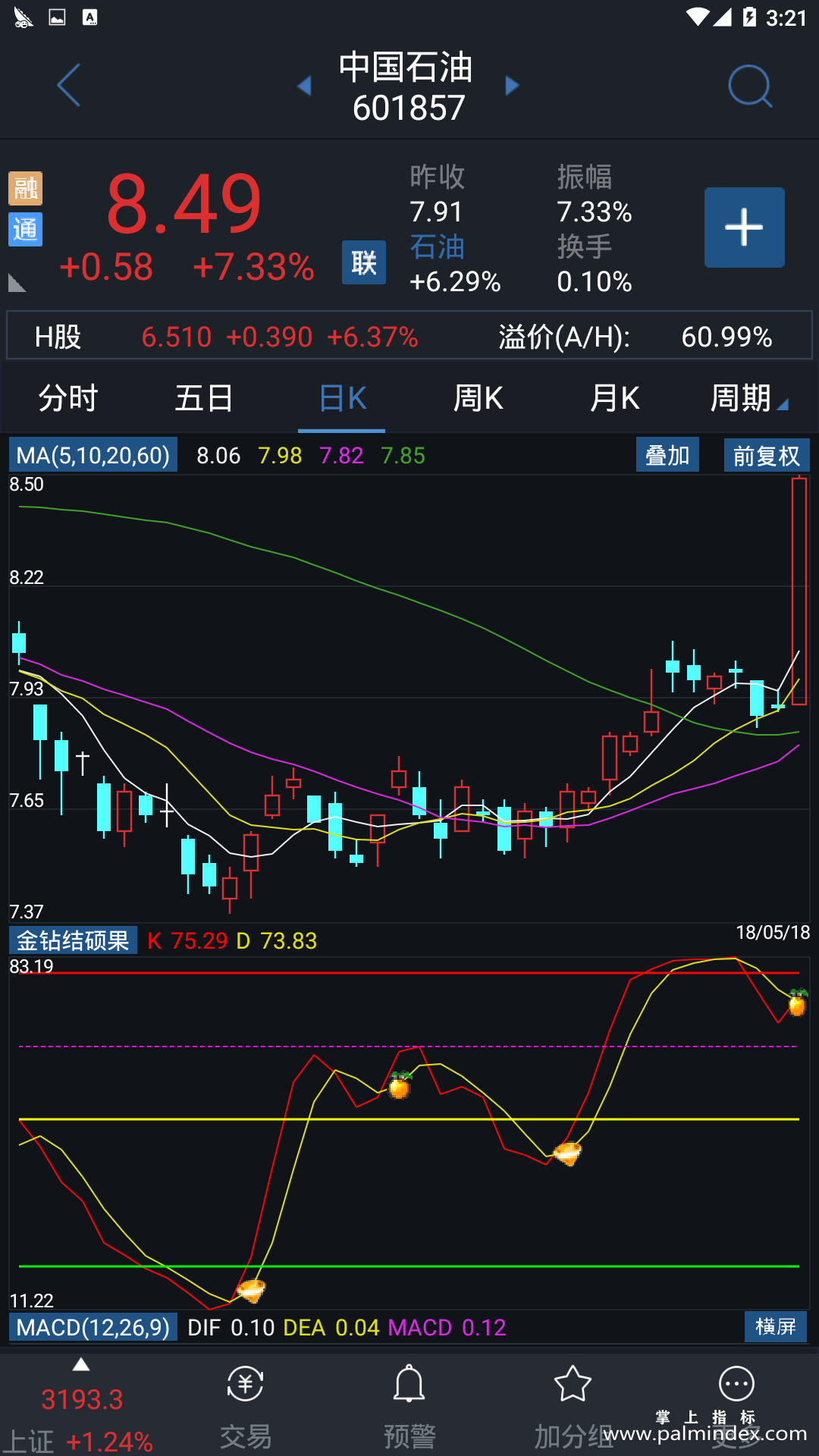
Task: Open the 交易 trade icon
Action: point(245,1385)
